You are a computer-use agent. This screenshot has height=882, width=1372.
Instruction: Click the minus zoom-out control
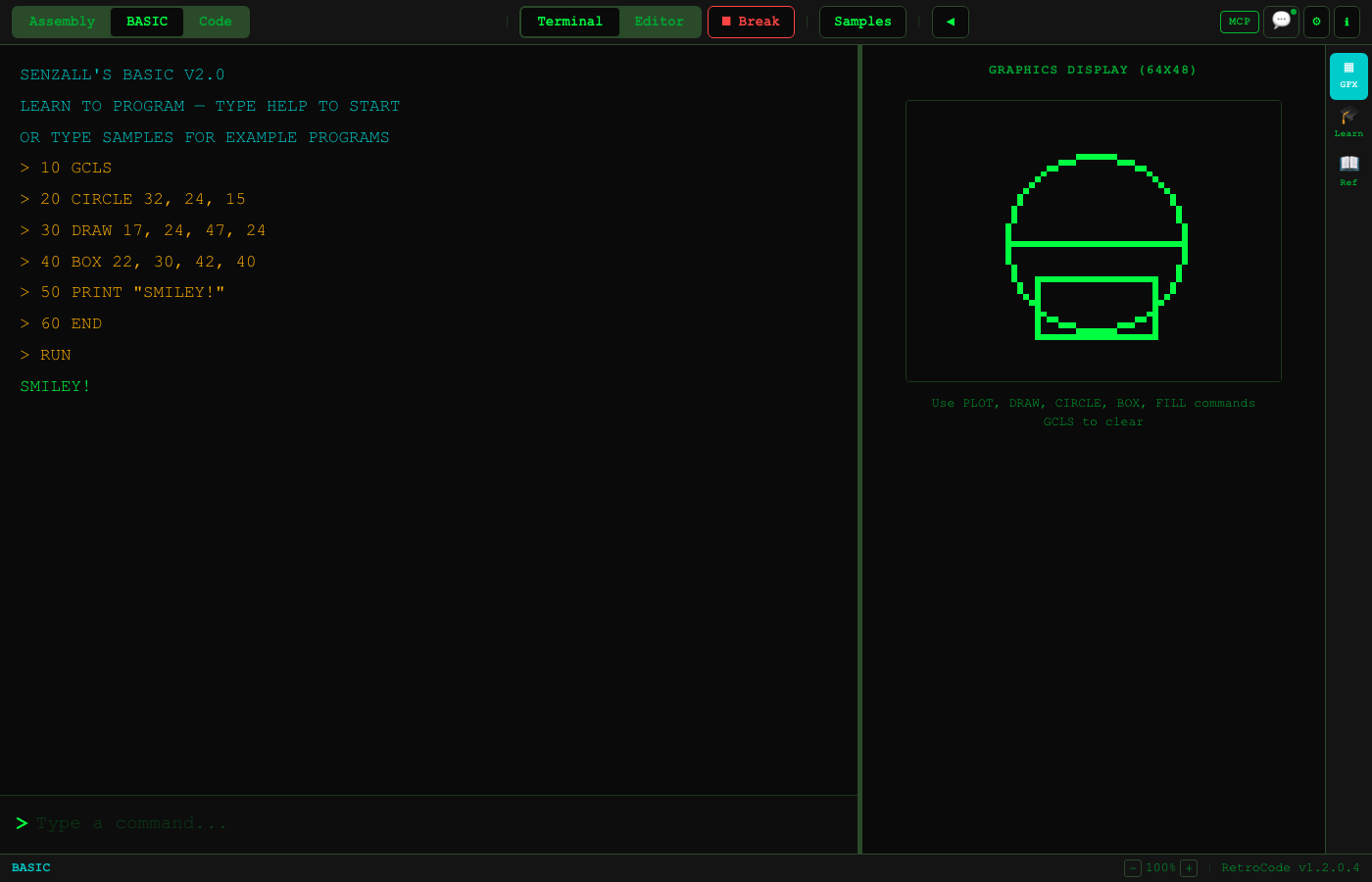pyautogui.click(x=1133, y=868)
